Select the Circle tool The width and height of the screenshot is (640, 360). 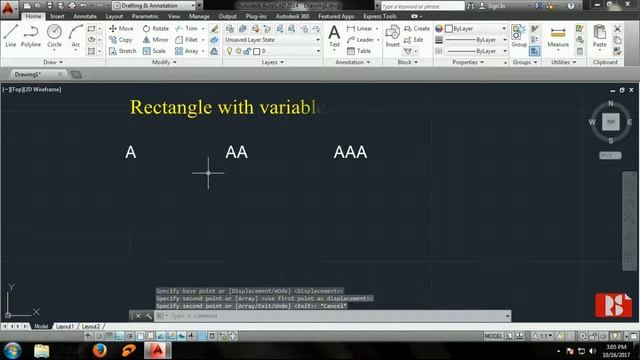coord(54,36)
